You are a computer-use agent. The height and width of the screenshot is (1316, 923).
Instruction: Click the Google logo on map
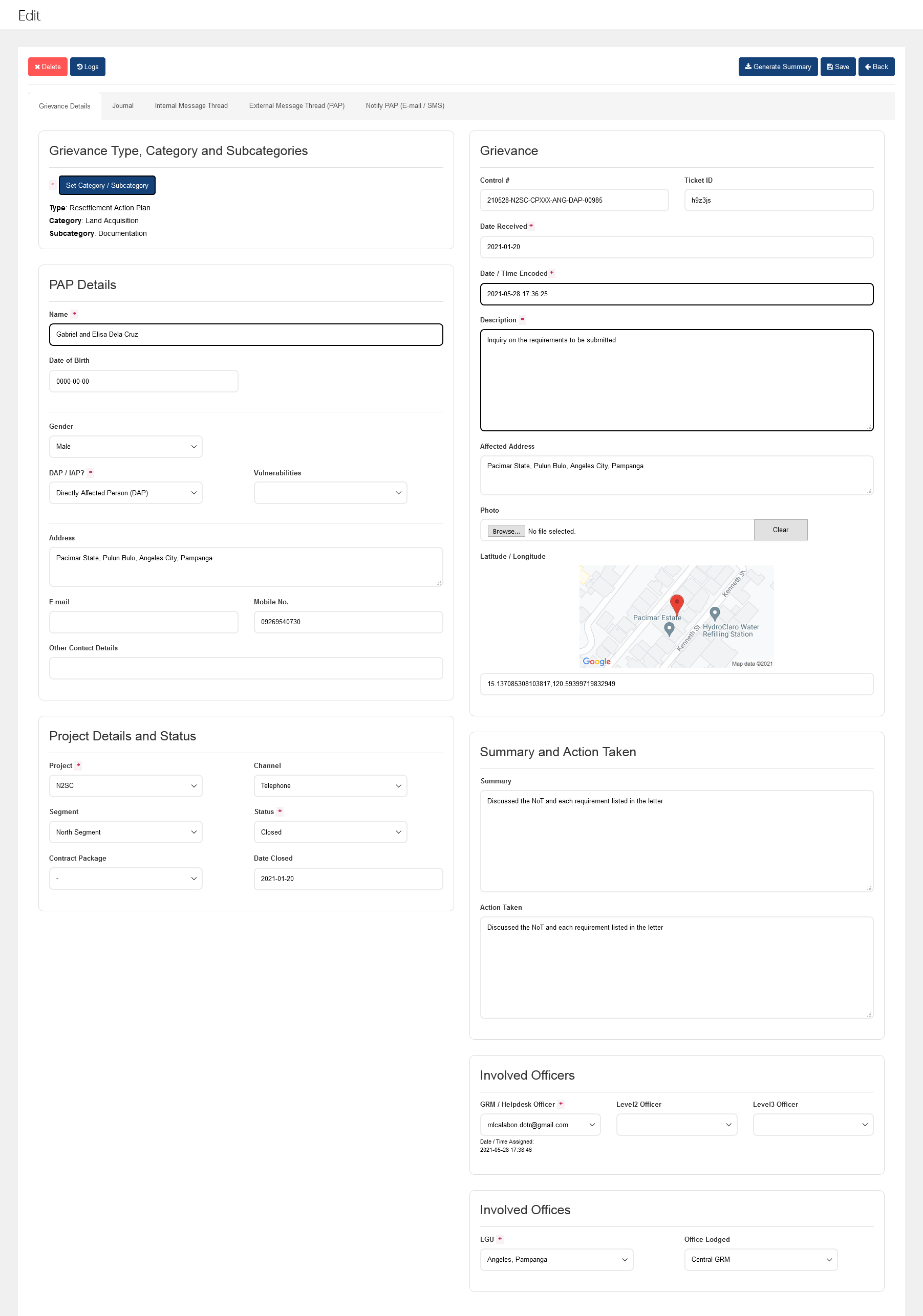pyautogui.click(x=596, y=662)
